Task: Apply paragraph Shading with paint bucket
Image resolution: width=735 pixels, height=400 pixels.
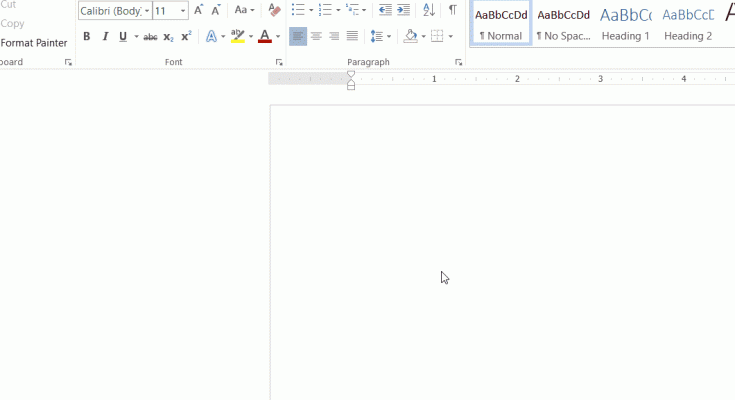Action: point(411,36)
